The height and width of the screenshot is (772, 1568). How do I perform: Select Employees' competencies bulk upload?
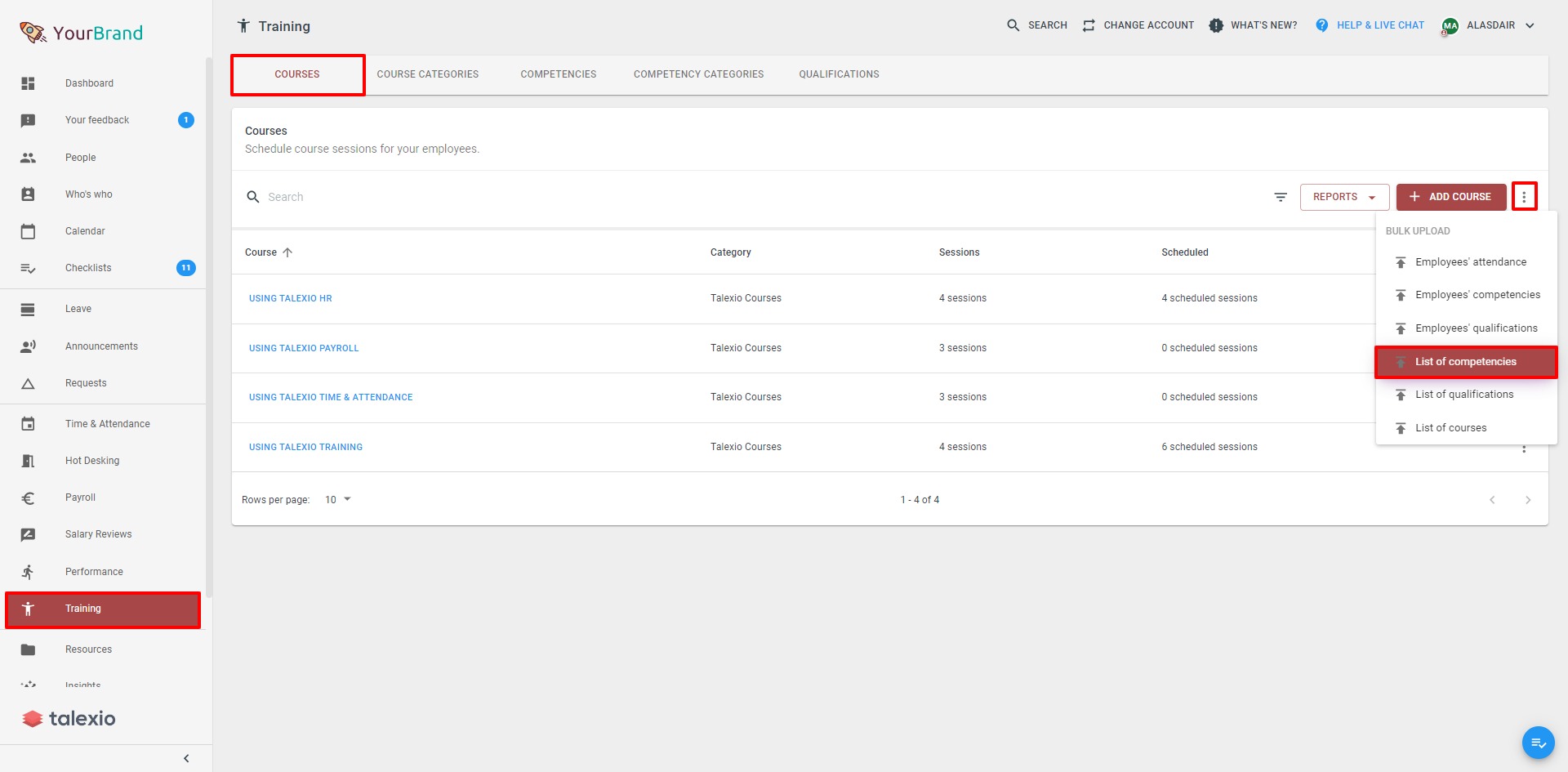coord(1467,295)
